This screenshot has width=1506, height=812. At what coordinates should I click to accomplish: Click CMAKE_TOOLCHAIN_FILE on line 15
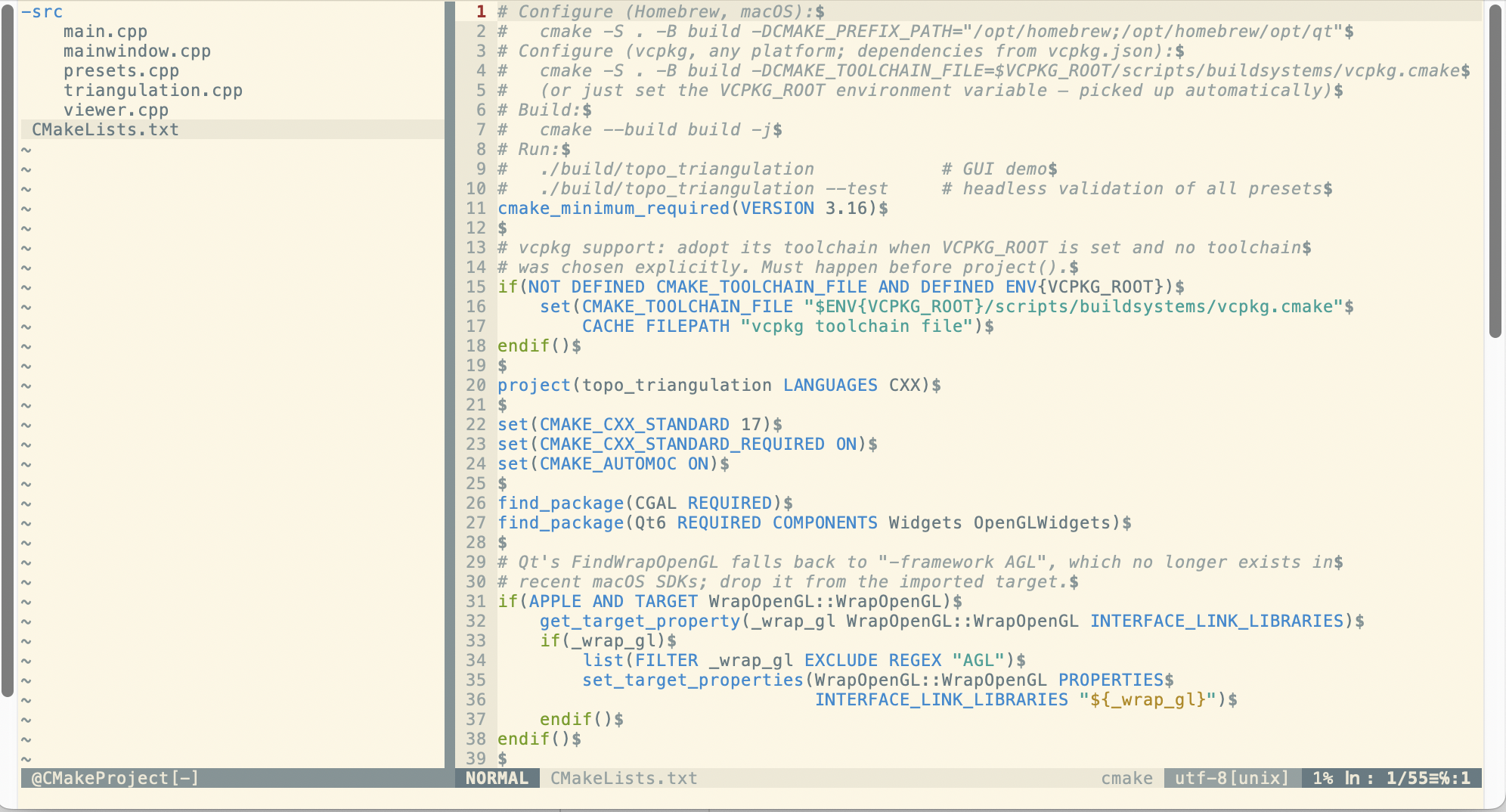[761, 287]
